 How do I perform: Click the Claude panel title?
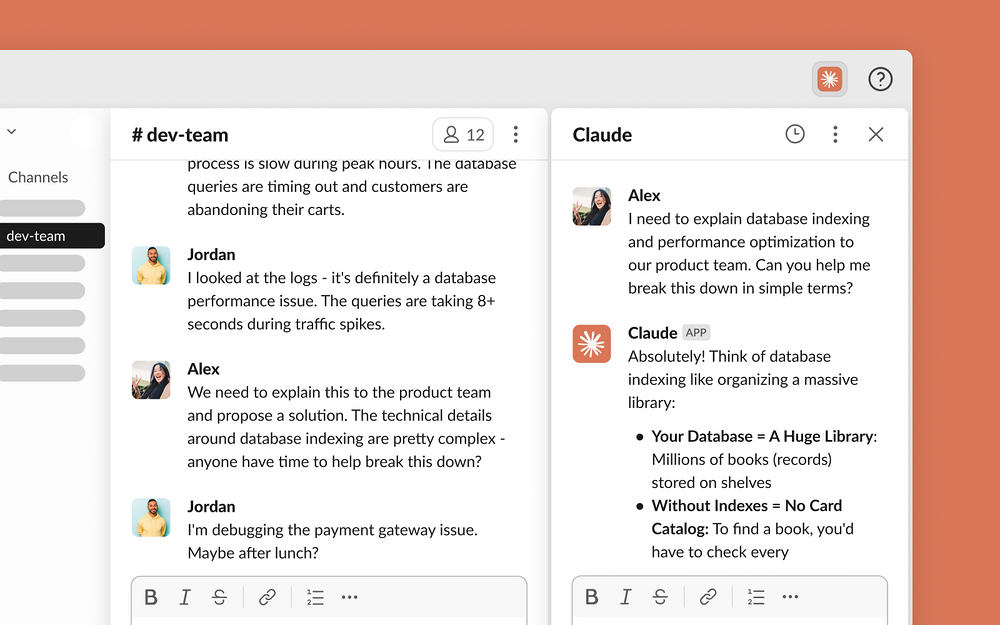coord(602,135)
